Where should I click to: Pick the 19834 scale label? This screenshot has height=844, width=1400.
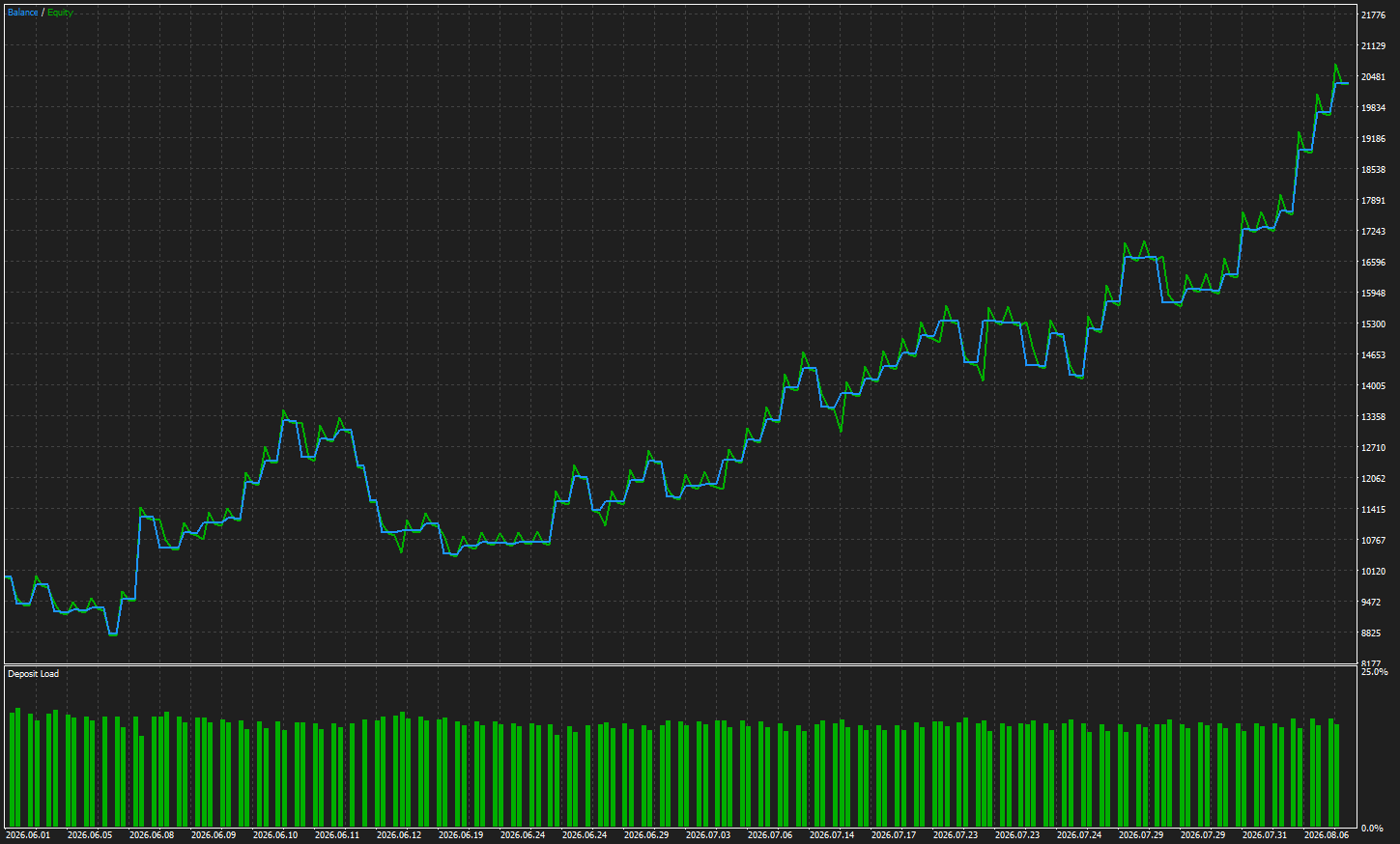point(1373,108)
